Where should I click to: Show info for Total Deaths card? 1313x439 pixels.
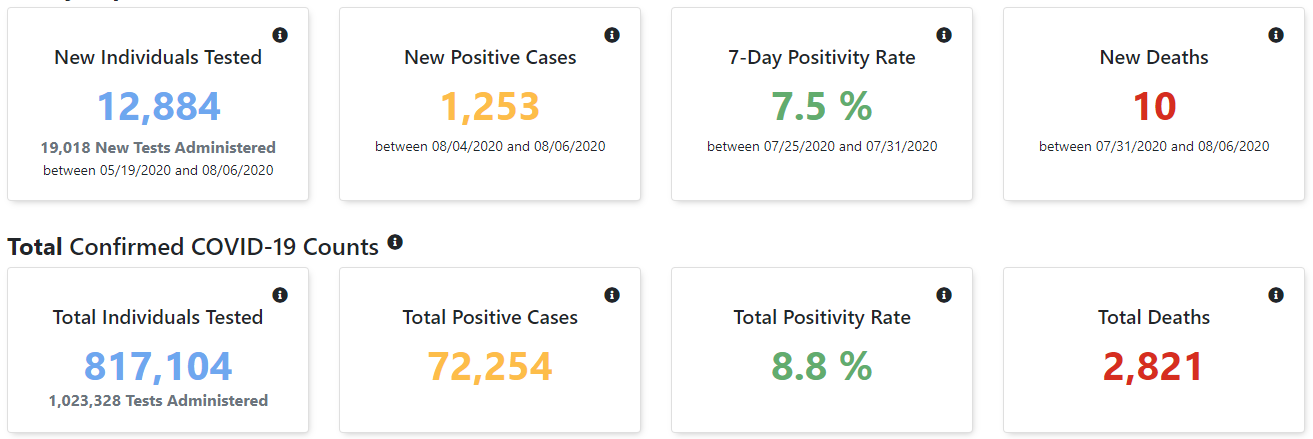click(1276, 295)
